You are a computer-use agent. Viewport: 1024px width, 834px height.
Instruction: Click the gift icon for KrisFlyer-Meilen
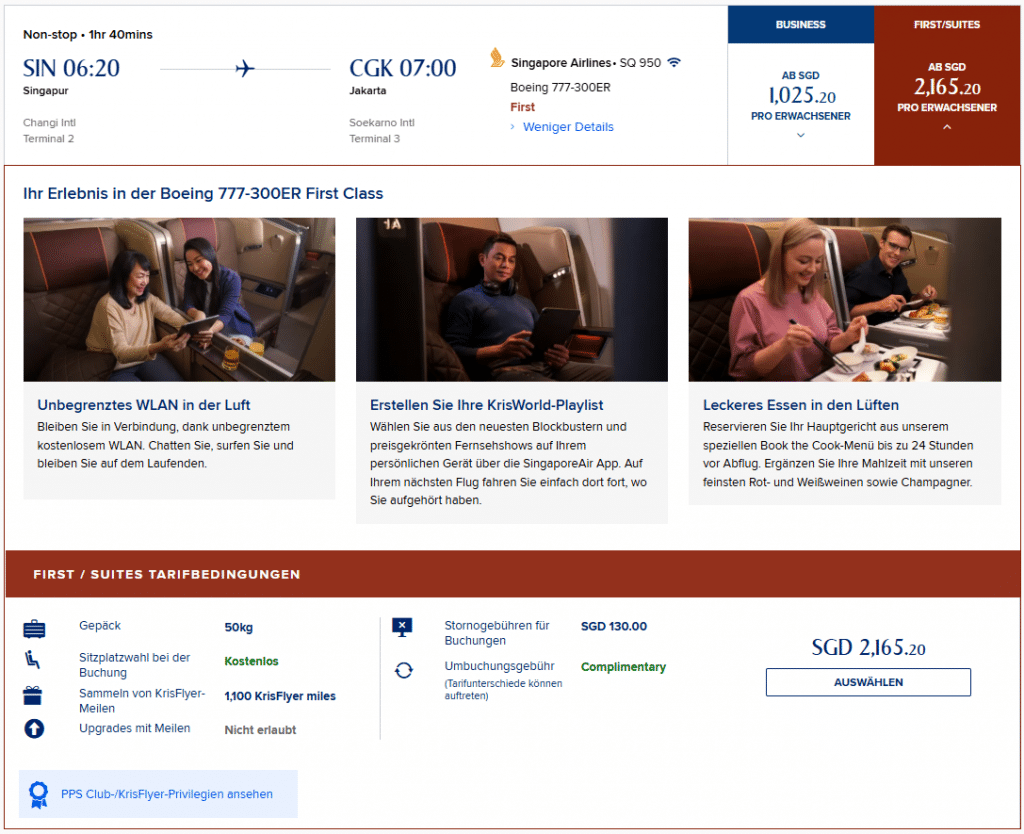coord(34,696)
